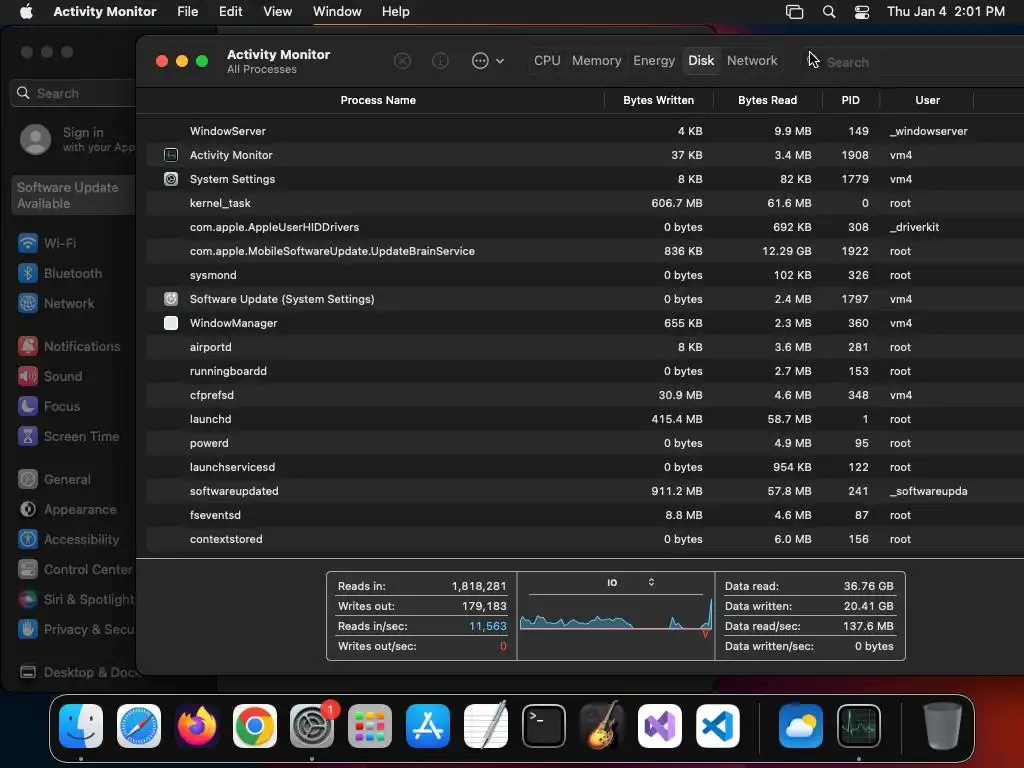
Task: Open Terminal from the Dock
Action: coord(543,726)
